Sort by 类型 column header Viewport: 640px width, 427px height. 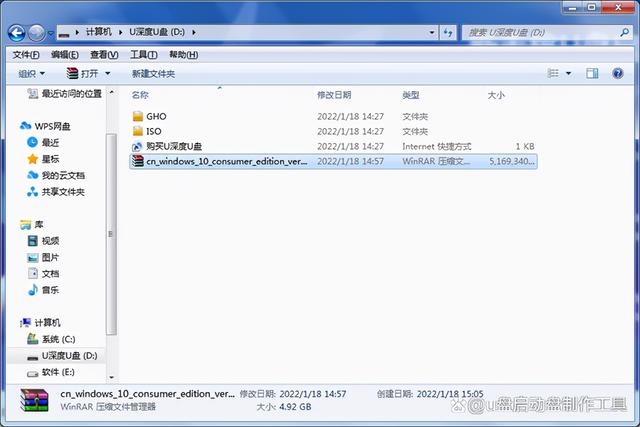tap(411, 95)
